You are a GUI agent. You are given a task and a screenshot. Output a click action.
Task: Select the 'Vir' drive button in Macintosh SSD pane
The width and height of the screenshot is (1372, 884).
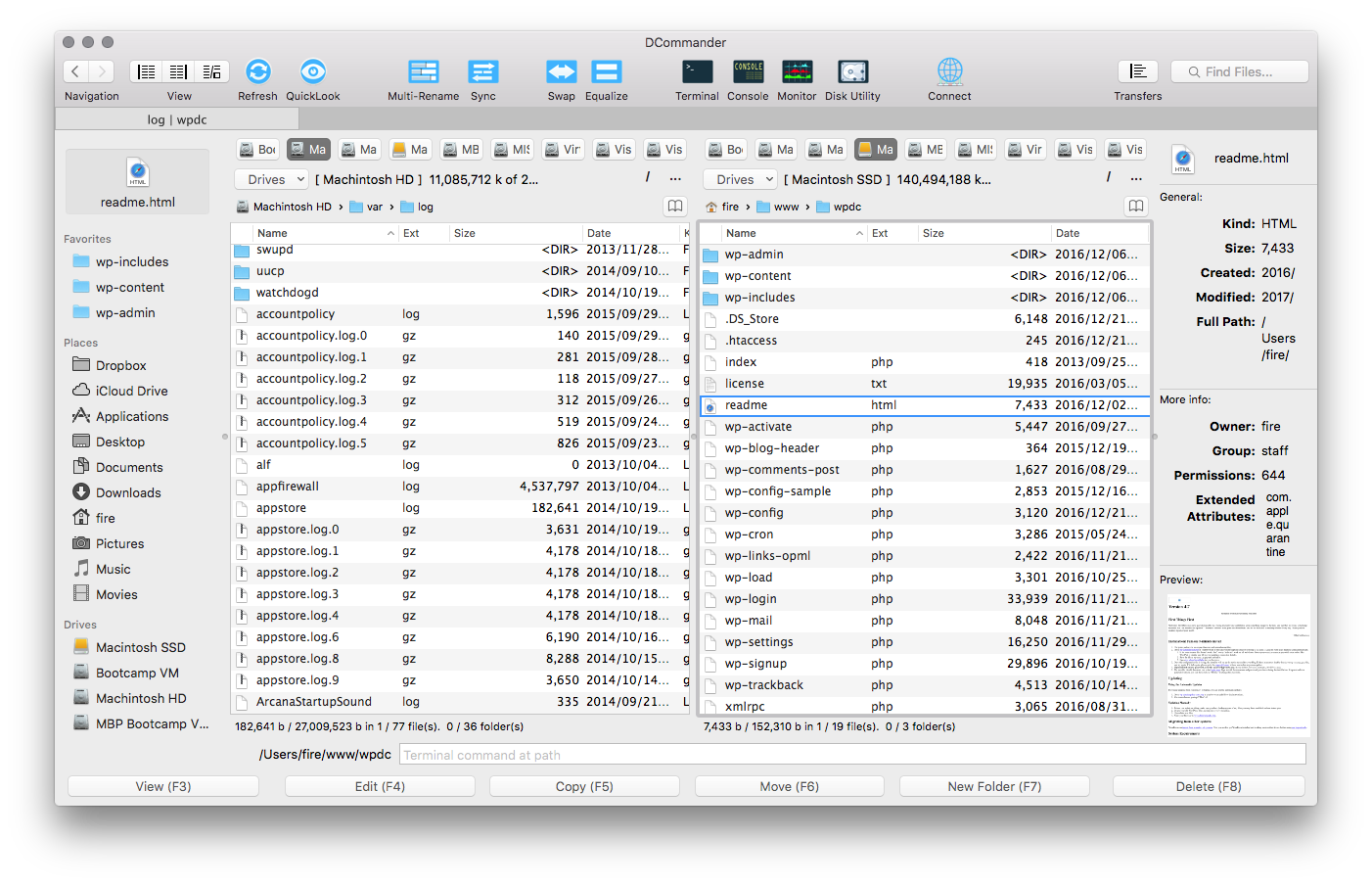coord(1026,150)
